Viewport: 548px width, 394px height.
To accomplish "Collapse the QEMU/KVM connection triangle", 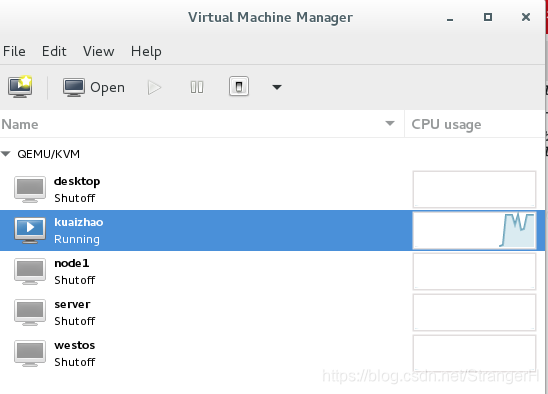I will pos(6,153).
